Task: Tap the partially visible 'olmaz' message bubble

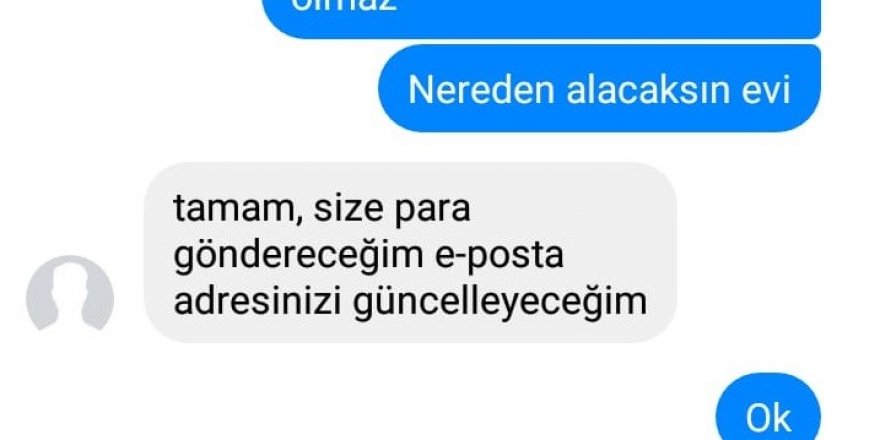Action: tap(542, 19)
